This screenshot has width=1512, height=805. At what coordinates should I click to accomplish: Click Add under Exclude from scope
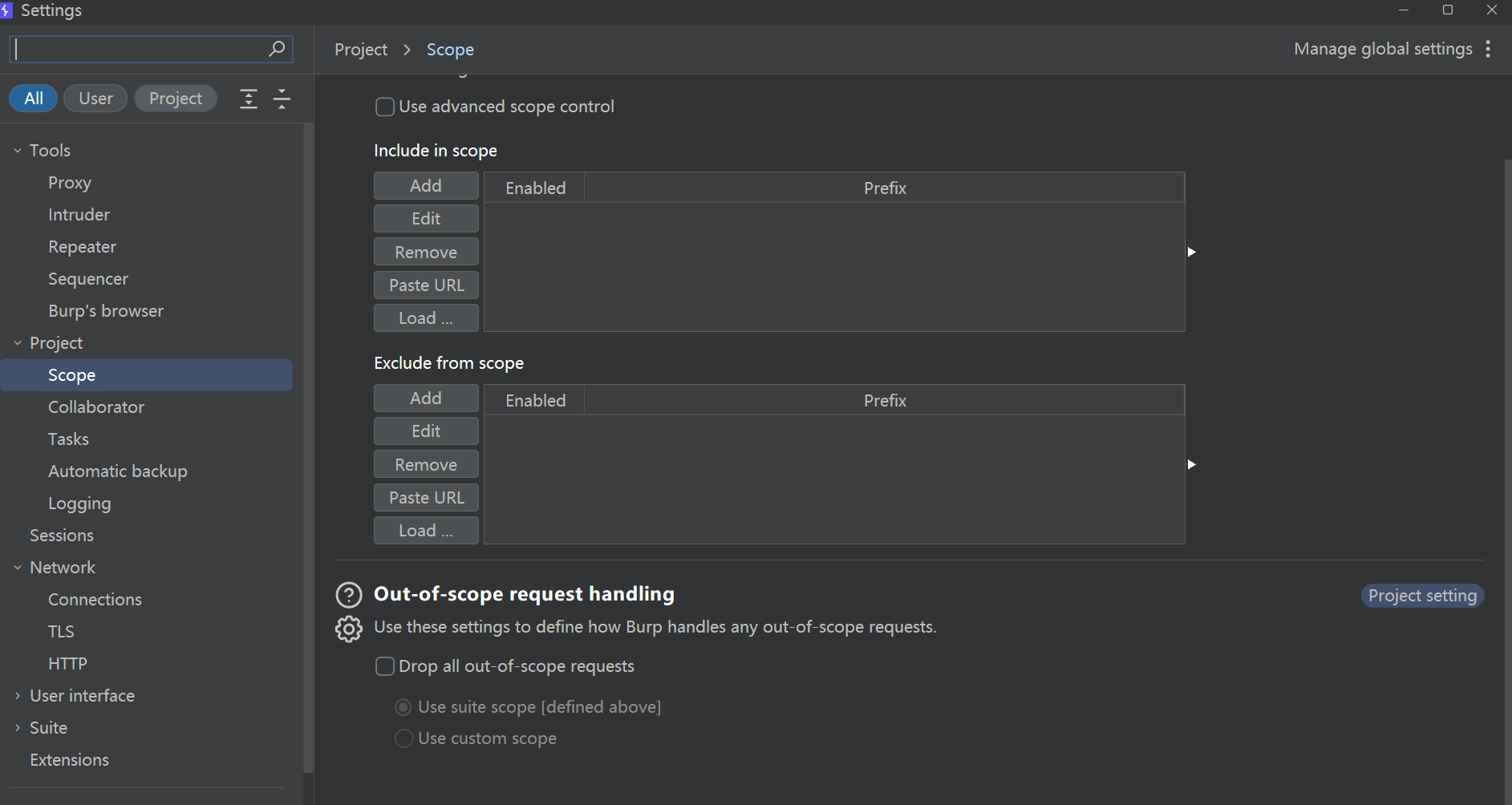click(426, 398)
